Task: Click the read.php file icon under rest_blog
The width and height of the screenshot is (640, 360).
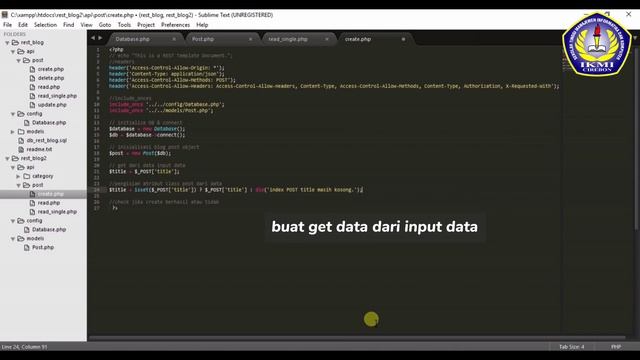Action: (x=32, y=87)
